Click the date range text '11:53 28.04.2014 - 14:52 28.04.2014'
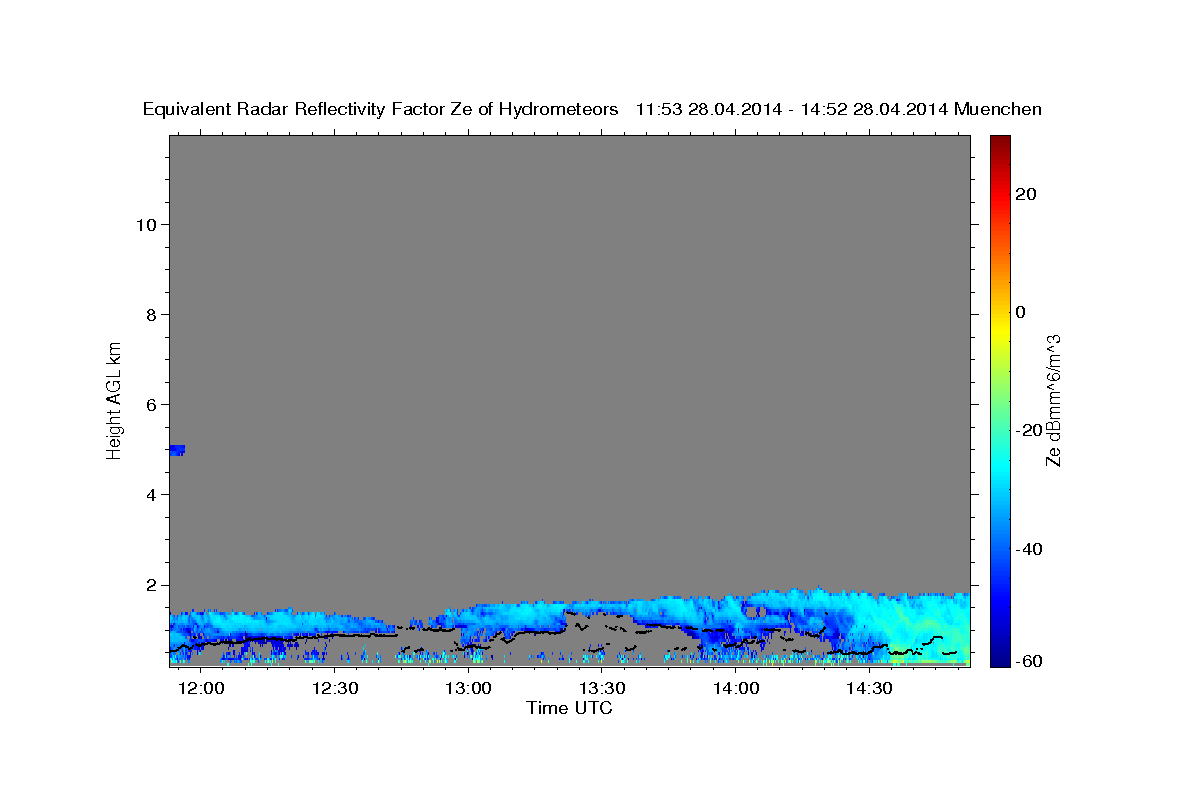The image size is (1200, 800). 793,110
